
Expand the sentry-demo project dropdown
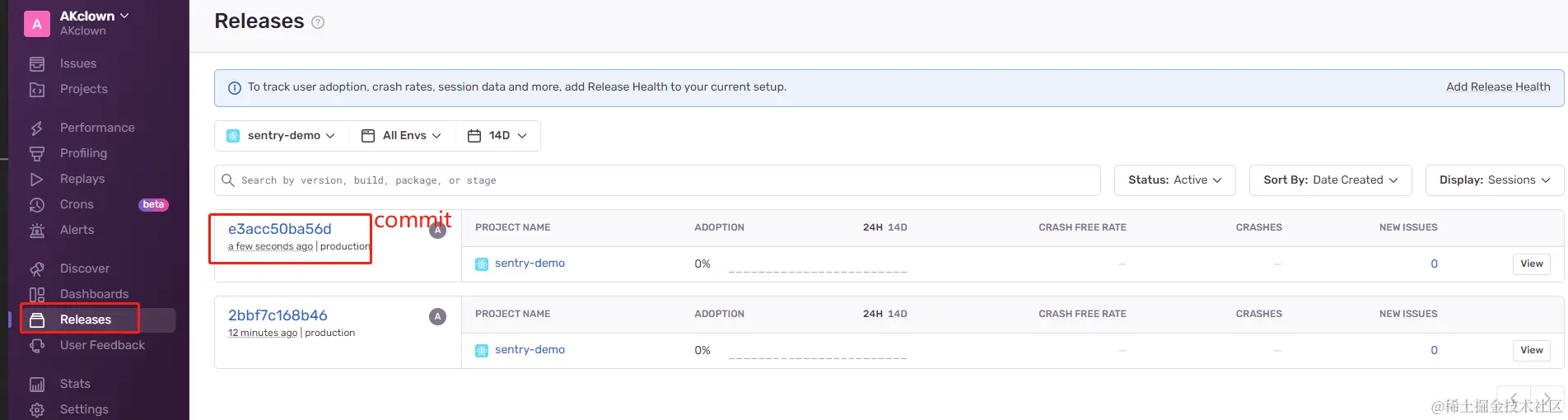point(282,136)
